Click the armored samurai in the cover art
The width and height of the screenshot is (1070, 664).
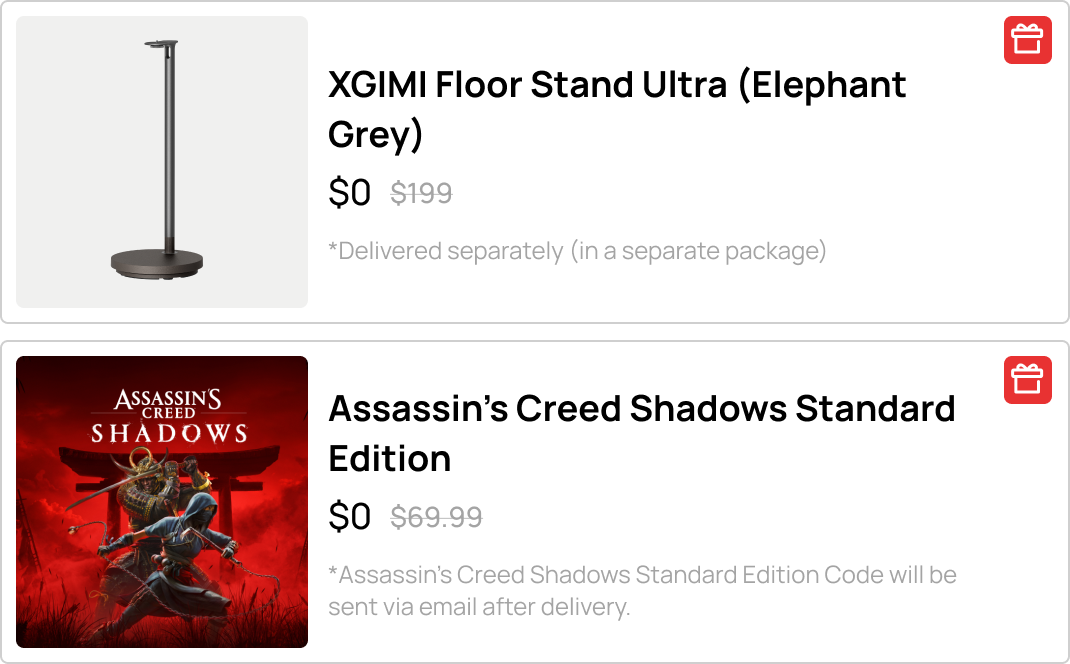tap(148, 490)
